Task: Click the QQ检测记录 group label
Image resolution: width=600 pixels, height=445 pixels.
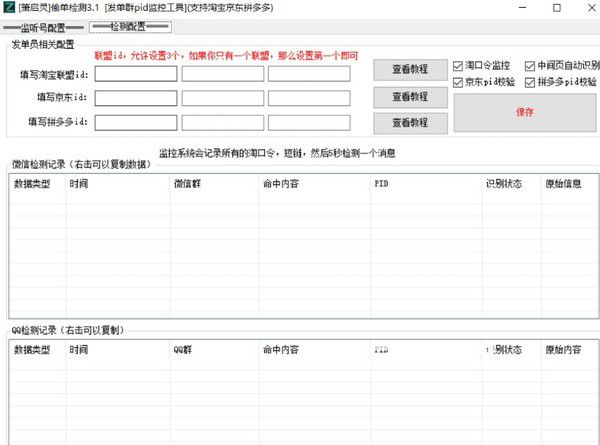Action: point(68,330)
